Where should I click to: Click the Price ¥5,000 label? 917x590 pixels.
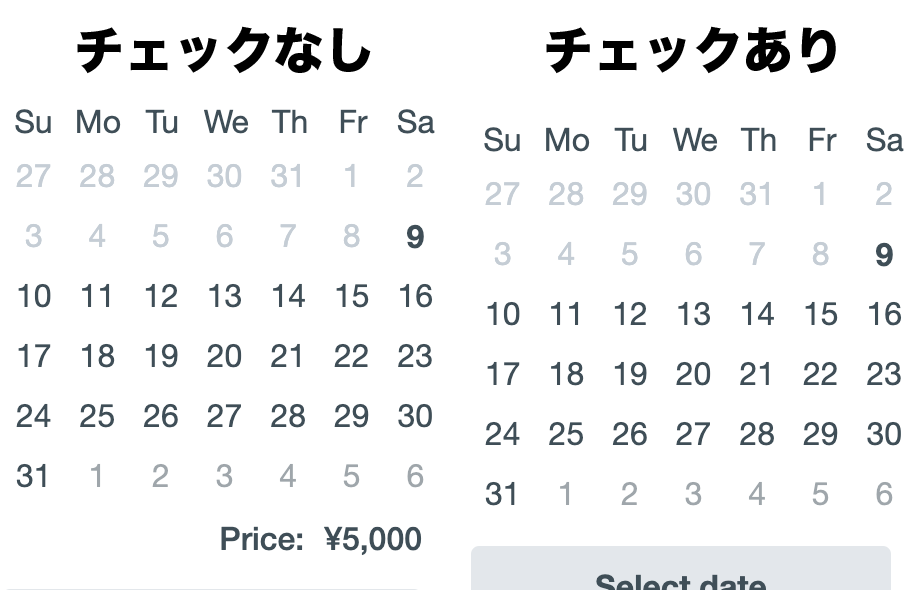pos(320,539)
